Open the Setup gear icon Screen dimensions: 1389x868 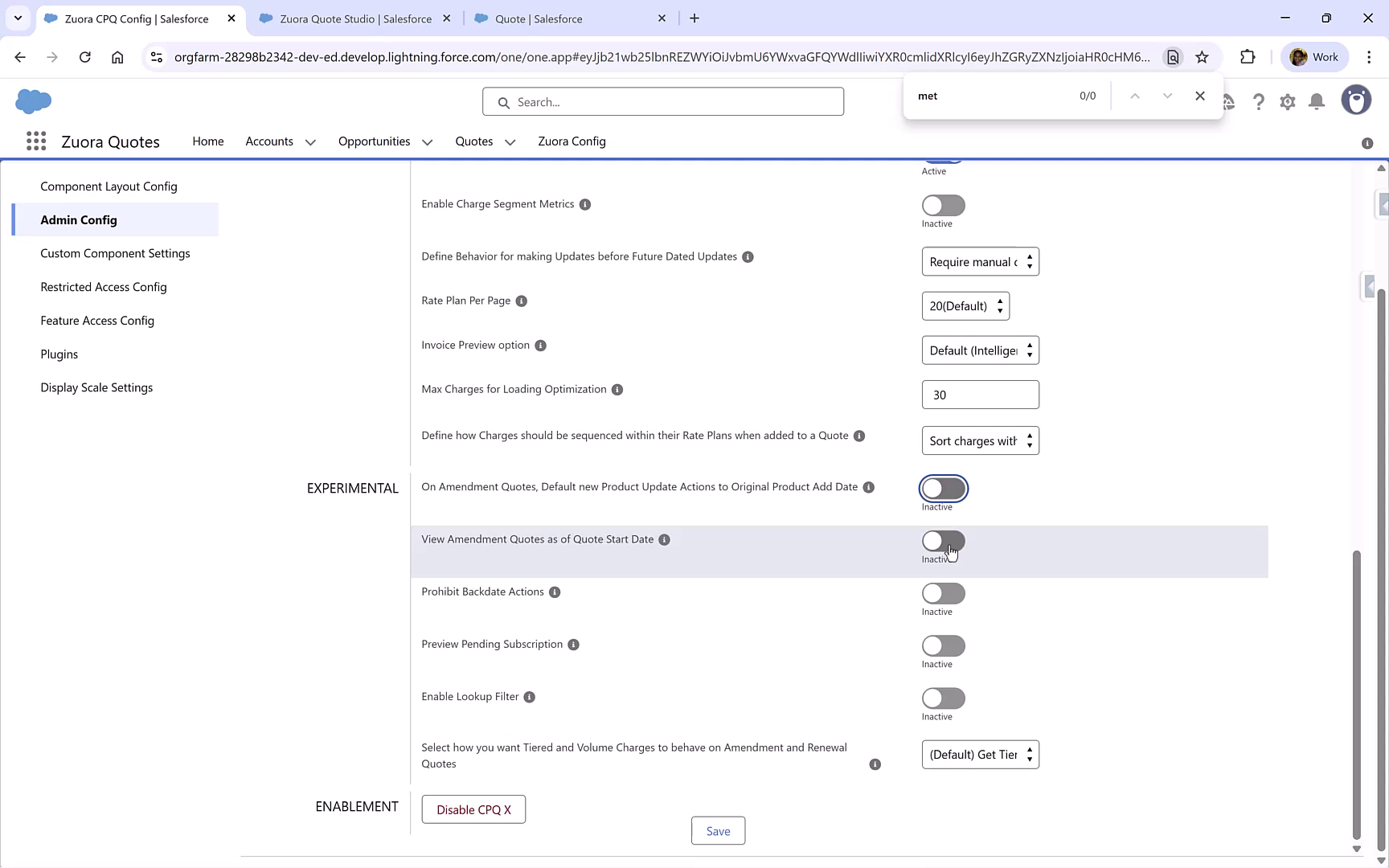(1287, 101)
